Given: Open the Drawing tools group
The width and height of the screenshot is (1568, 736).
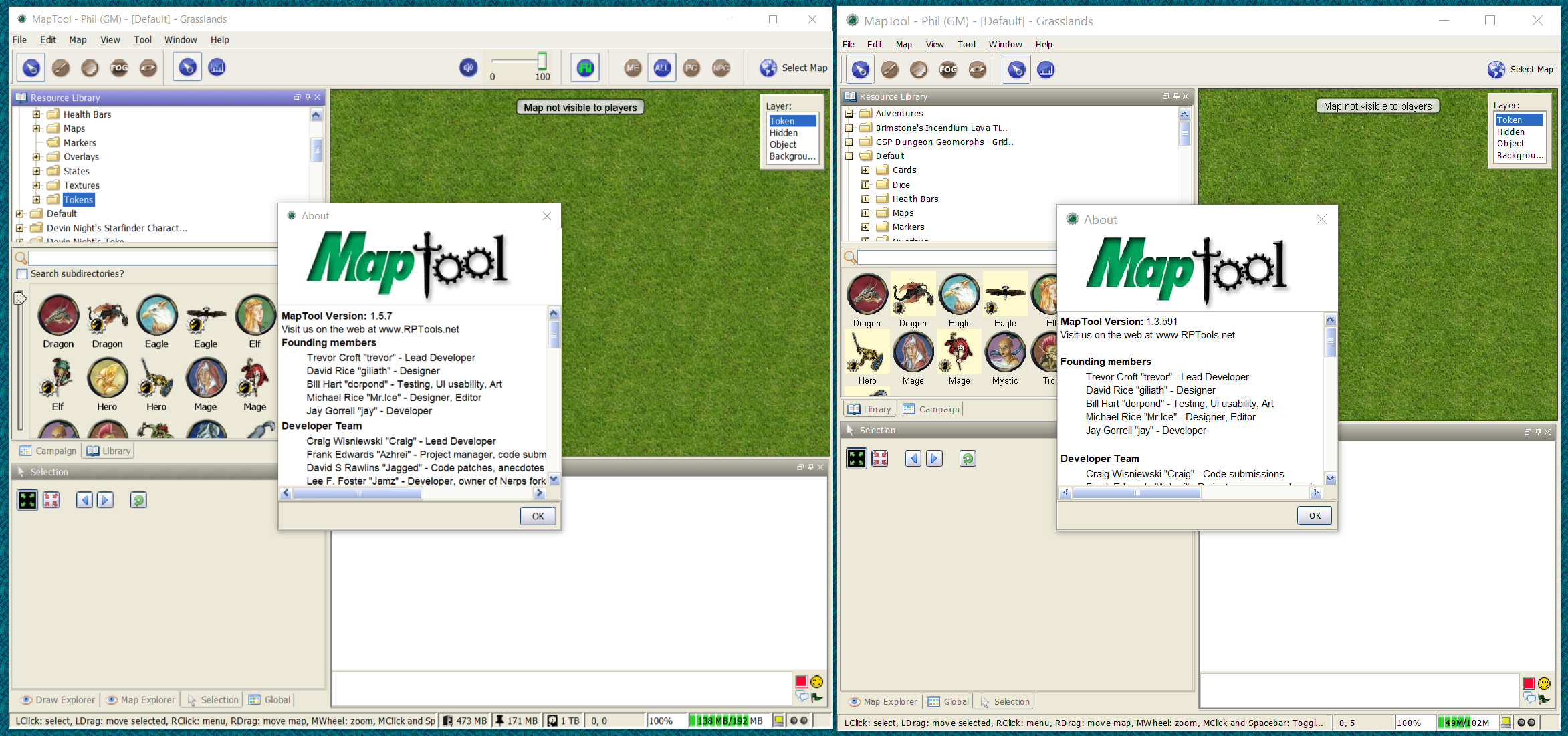Looking at the screenshot, I should 60,67.
